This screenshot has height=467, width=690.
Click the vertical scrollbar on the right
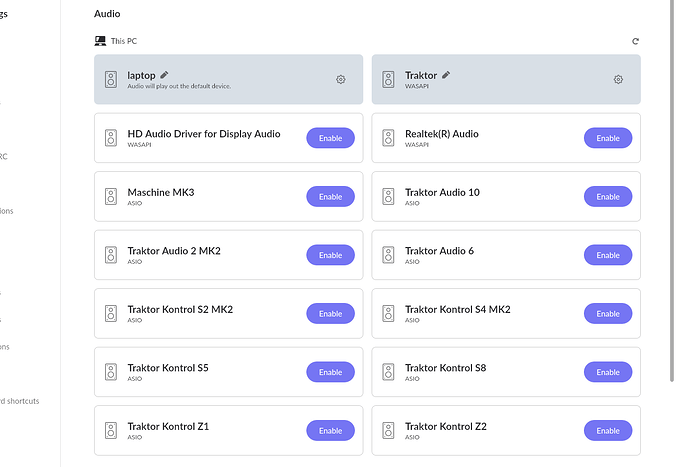671,200
